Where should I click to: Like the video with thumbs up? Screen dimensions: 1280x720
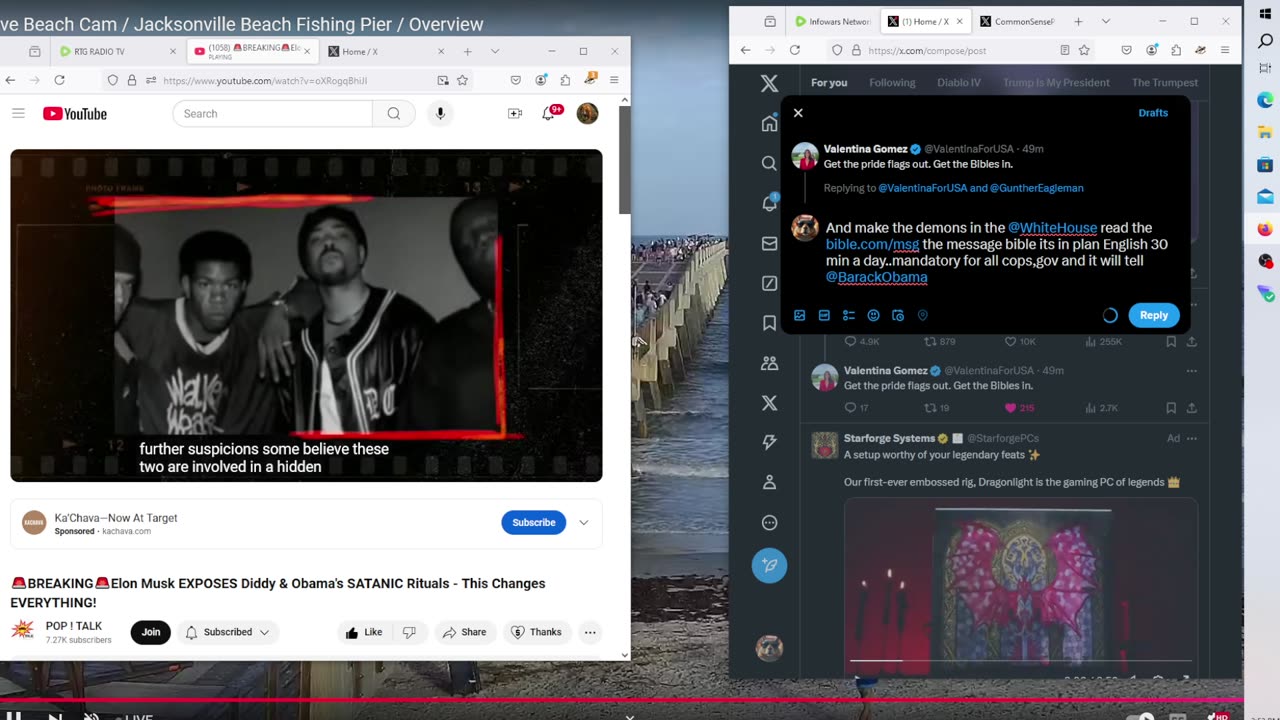tap(364, 632)
